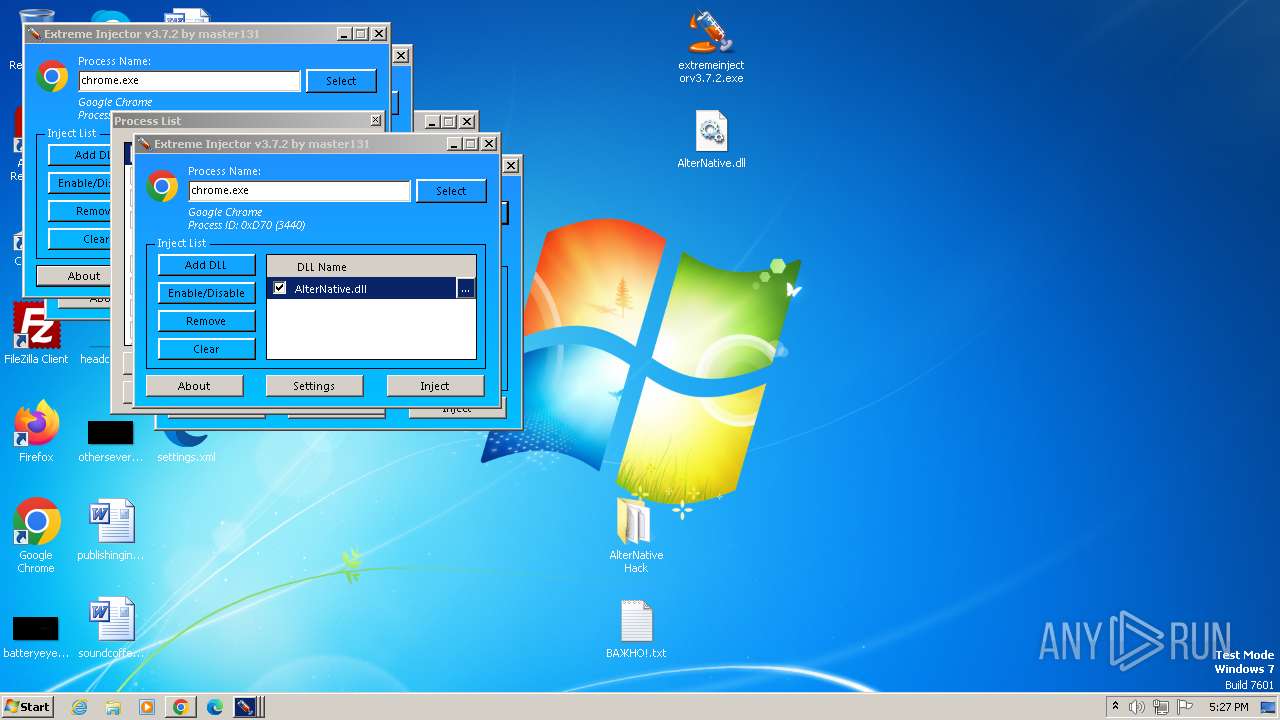The width and height of the screenshot is (1280, 720).
Task: Click the network tray icon
Action: (1161, 707)
